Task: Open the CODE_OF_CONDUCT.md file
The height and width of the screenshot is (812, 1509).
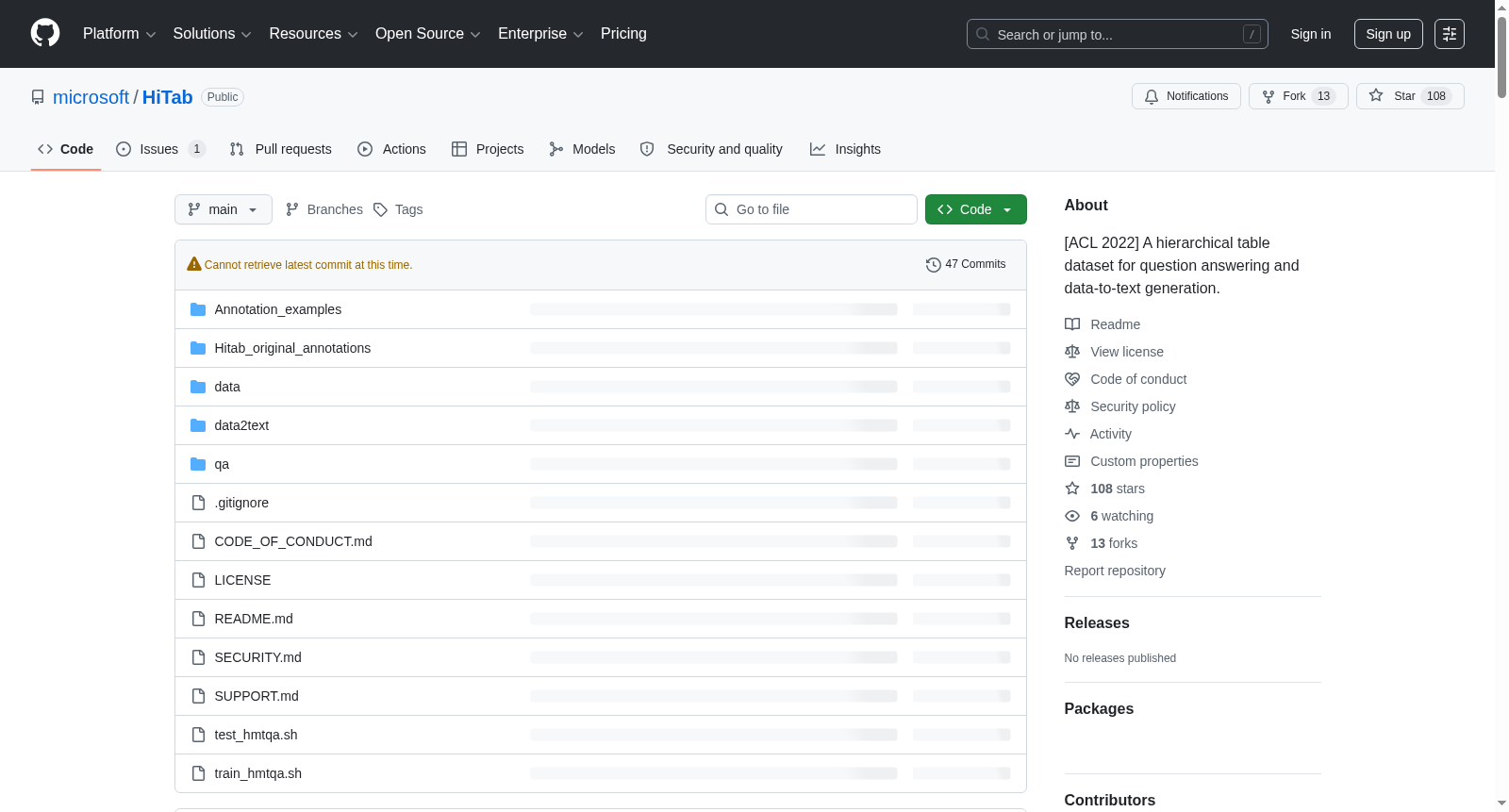Action: 293,541
